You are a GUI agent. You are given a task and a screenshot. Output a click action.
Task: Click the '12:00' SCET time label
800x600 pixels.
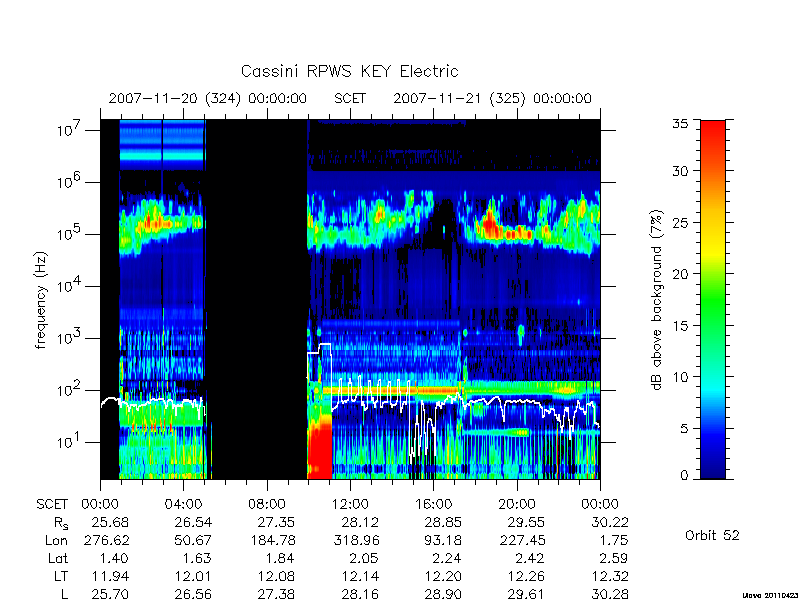point(350,505)
